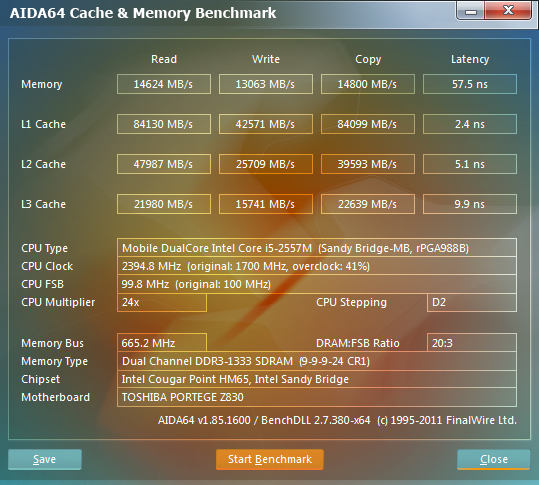The image size is (539, 485).
Task: Click the CPU Type field showing i5-2557M
Action: pyautogui.click(x=317, y=248)
